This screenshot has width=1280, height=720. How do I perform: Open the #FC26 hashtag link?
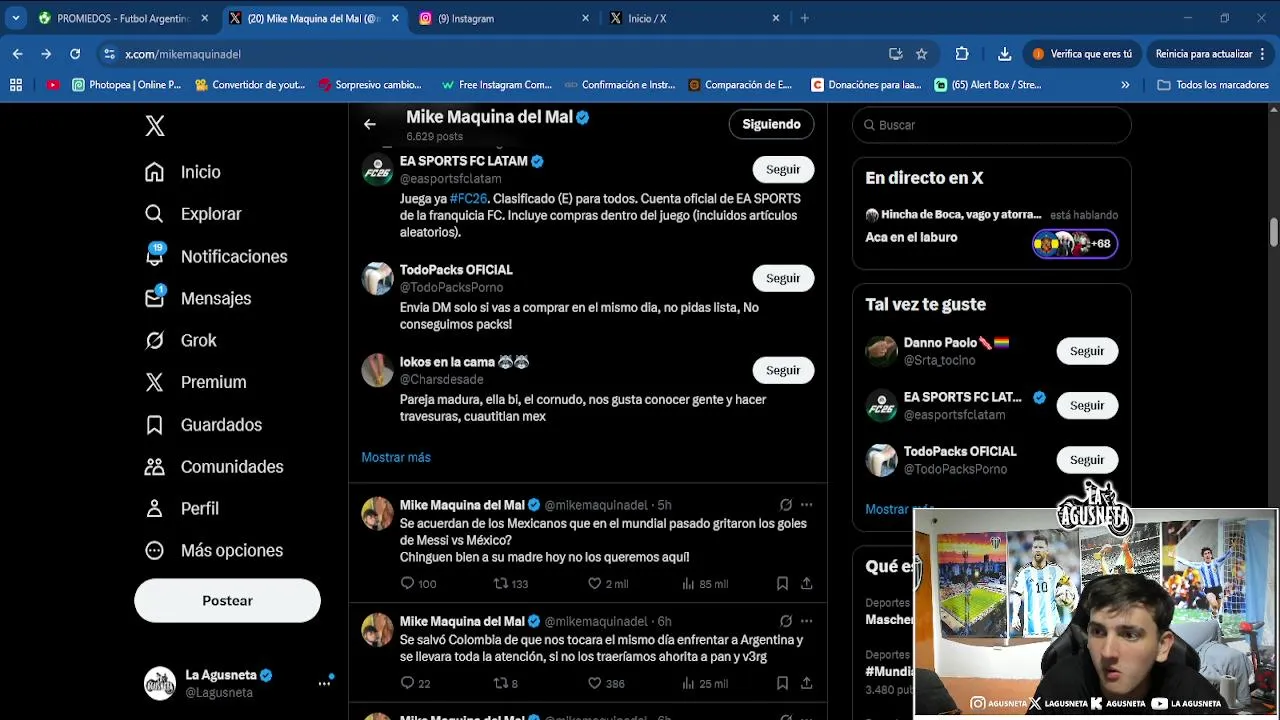[x=468, y=199]
